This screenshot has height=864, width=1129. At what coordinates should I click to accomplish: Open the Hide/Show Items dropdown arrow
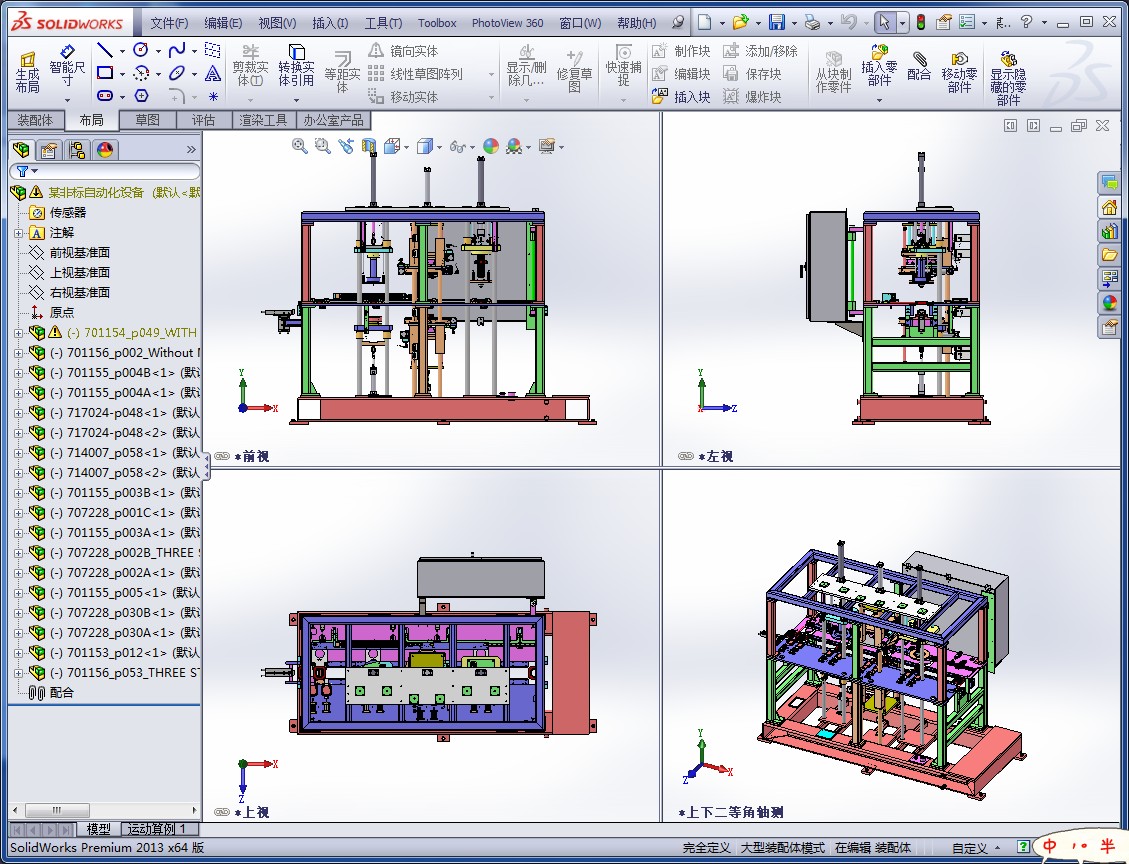pos(472,147)
